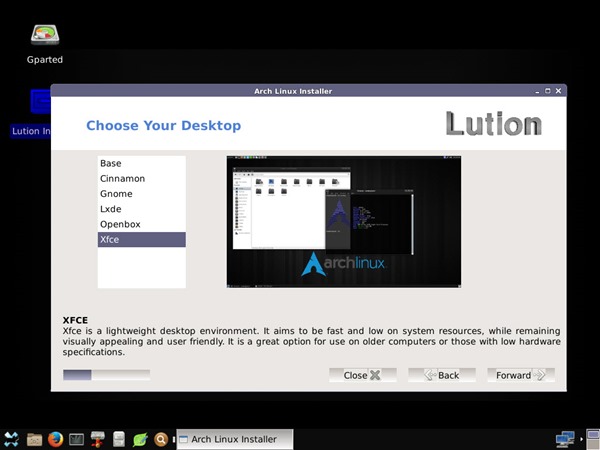
Task: Click the network computers tray icon
Action: 565,439
